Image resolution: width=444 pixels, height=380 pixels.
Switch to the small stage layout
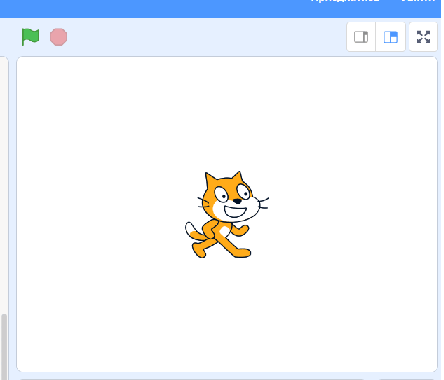361,37
